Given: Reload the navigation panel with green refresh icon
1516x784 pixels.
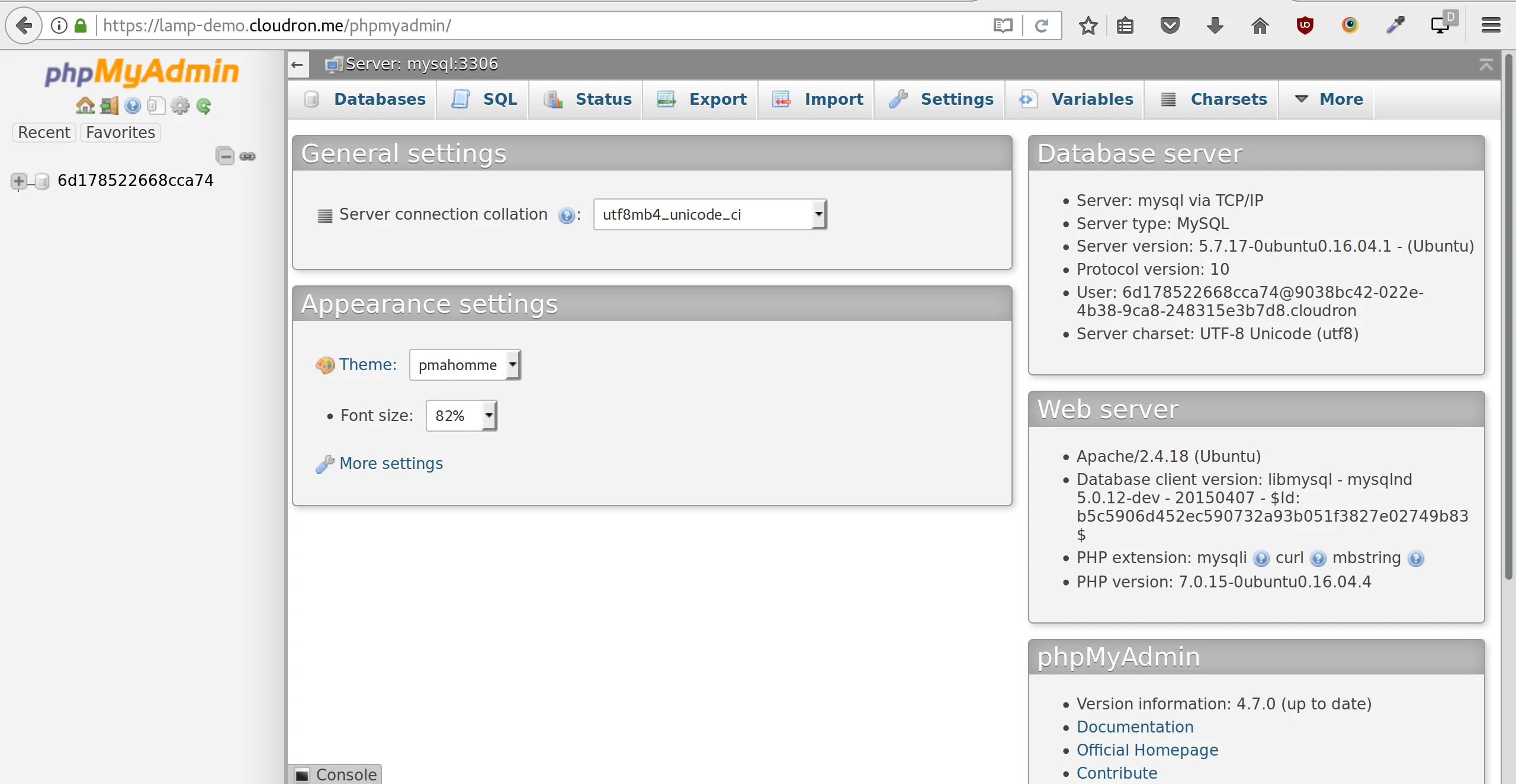Looking at the screenshot, I should coord(204,105).
